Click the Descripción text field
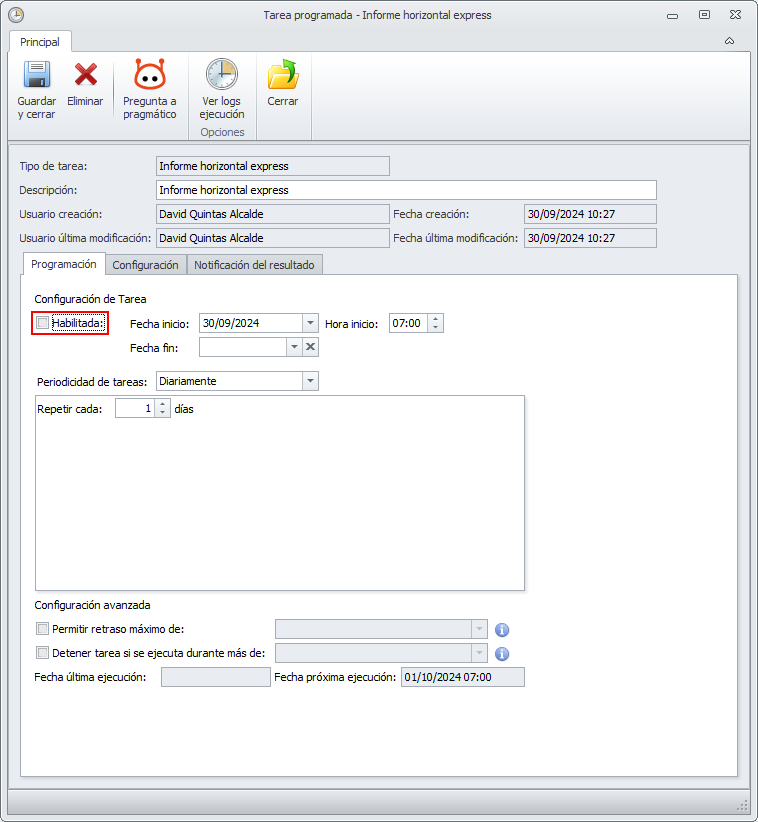The width and height of the screenshot is (758, 822). [x=406, y=190]
